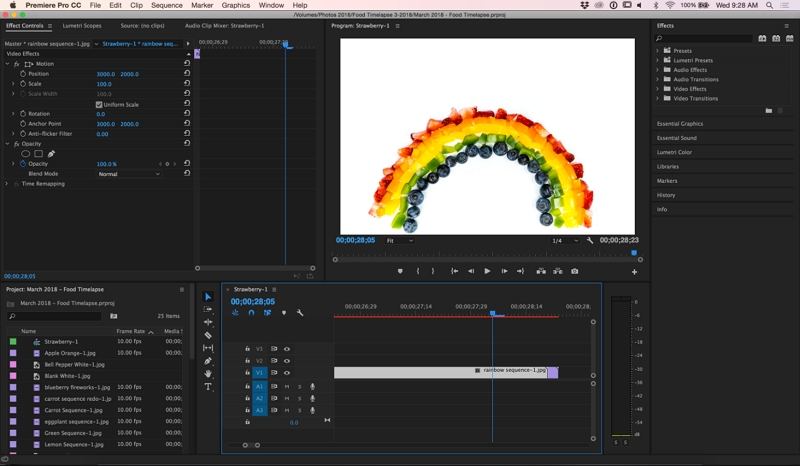Toggle Snap magnet in timeline
Image resolution: width=800 pixels, height=466 pixels.
[251, 312]
